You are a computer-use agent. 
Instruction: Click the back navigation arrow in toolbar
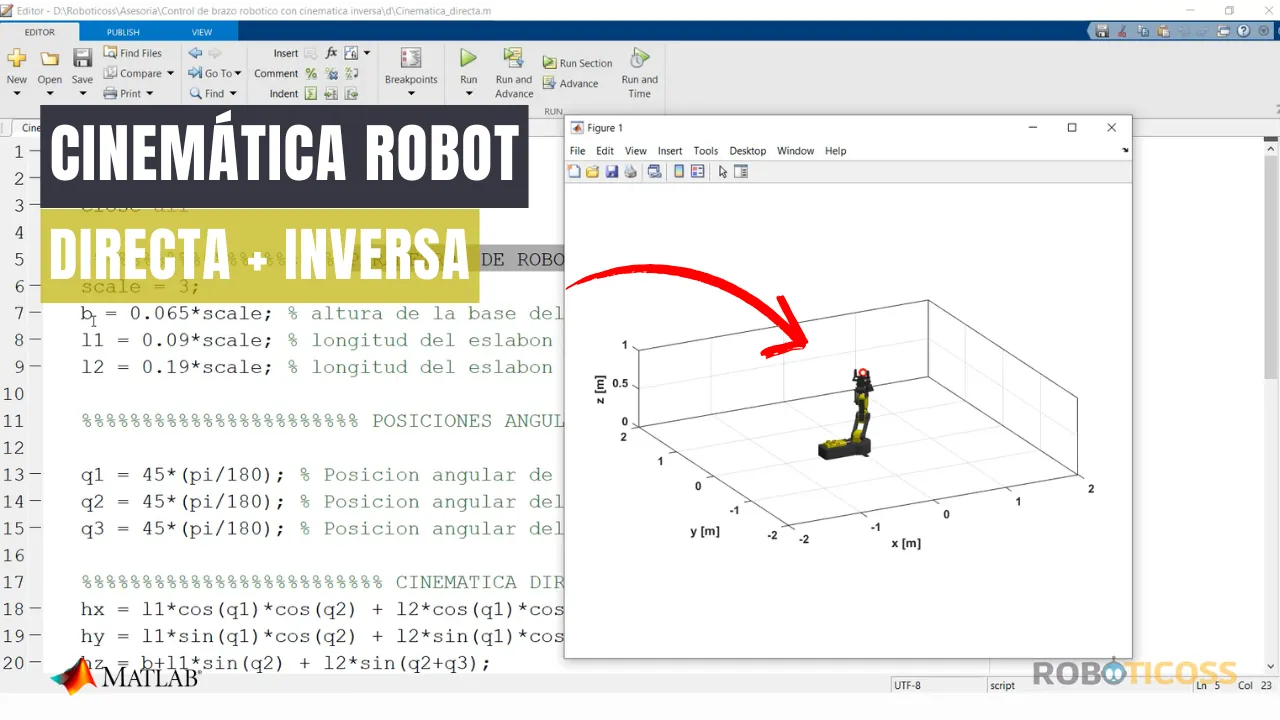click(x=195, y=53)
